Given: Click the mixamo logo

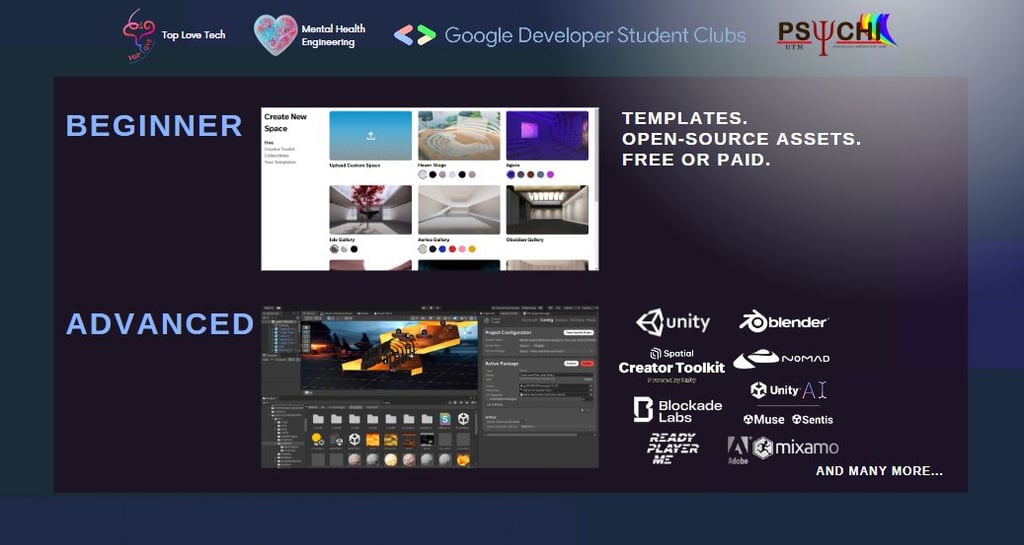Looking at the screenshot, I should pyautogui.click(x=795, y=448).
